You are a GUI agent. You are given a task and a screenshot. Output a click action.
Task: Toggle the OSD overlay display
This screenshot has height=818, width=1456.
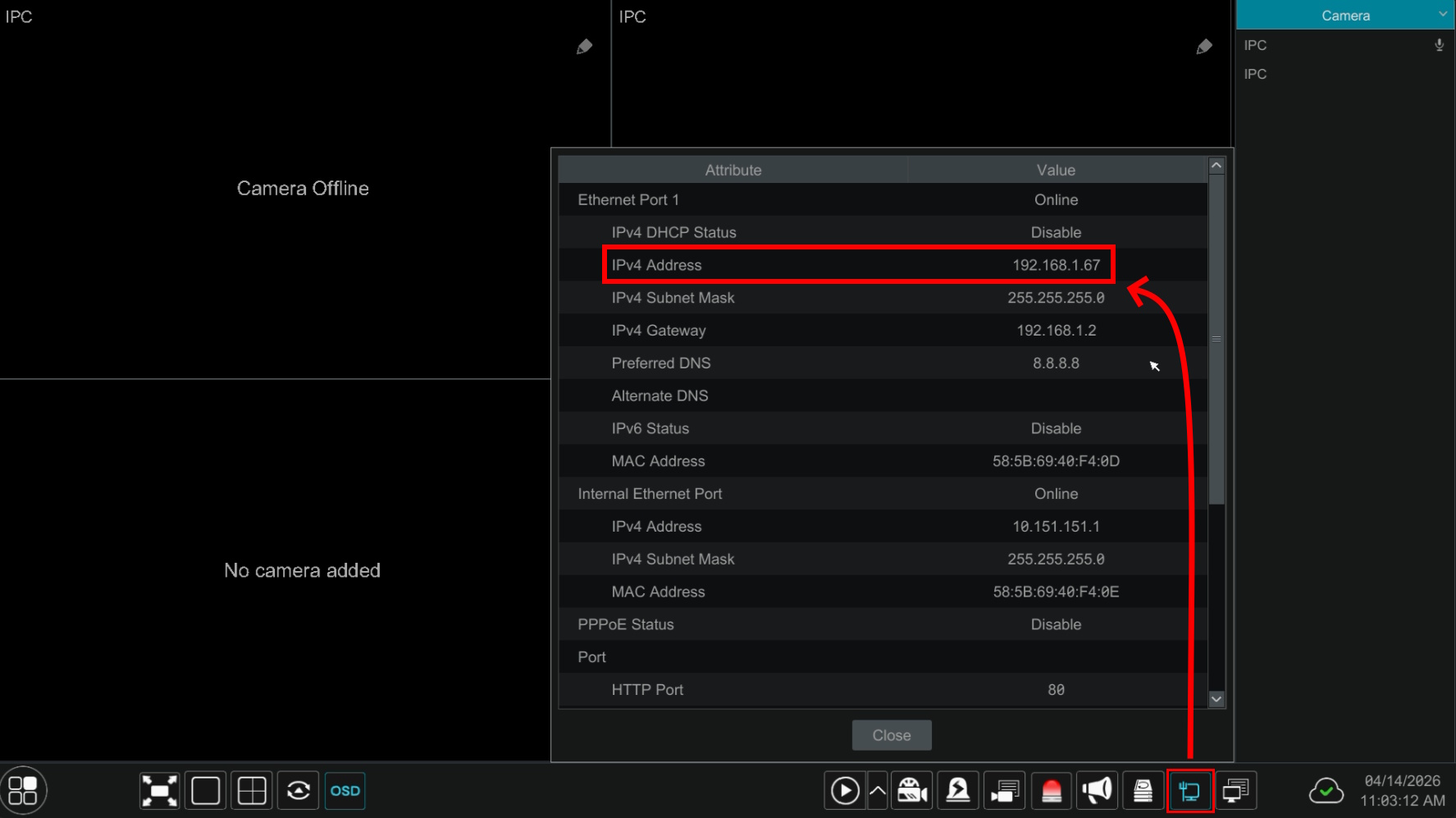tap(345, 791)
